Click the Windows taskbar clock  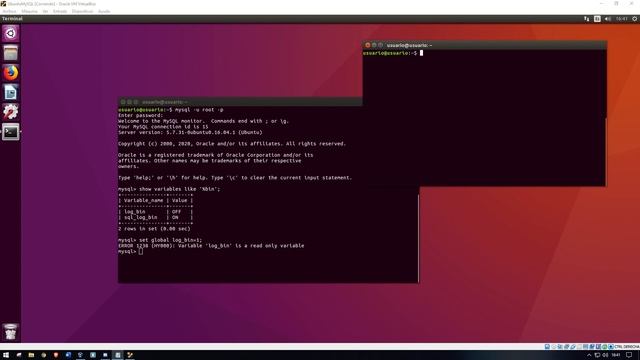click(x=616, y=355)
